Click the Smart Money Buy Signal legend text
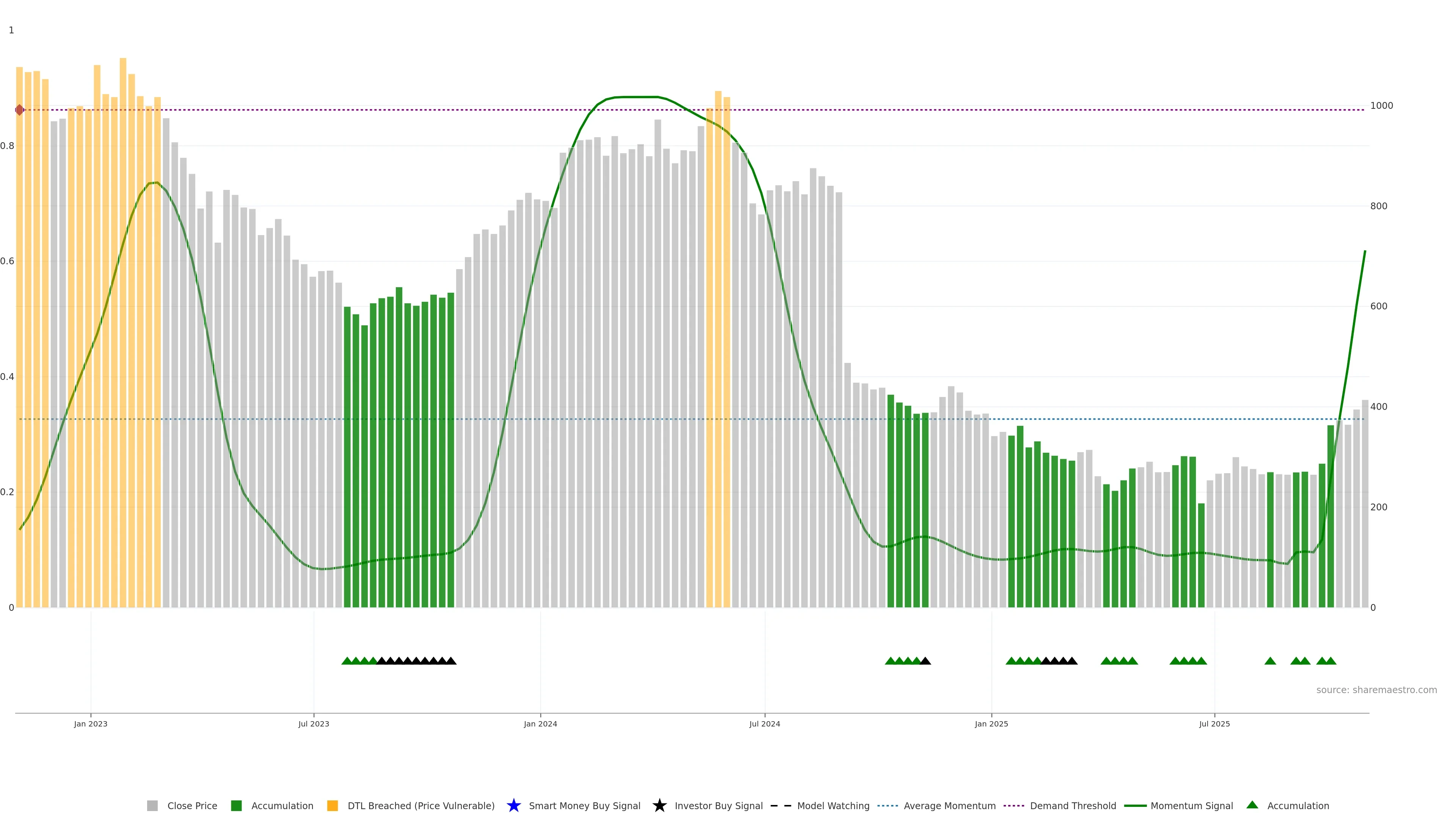The height and width of the screenshot is (819, 1456). tap(584, 805)
